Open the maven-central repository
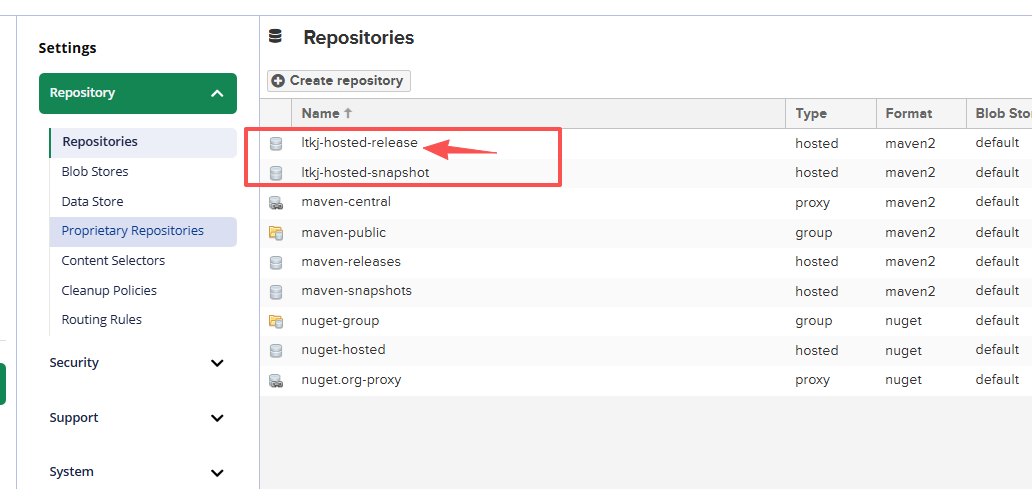This screenshot has width=1032, height=489. pyautogui.click(x=346, y=202)
